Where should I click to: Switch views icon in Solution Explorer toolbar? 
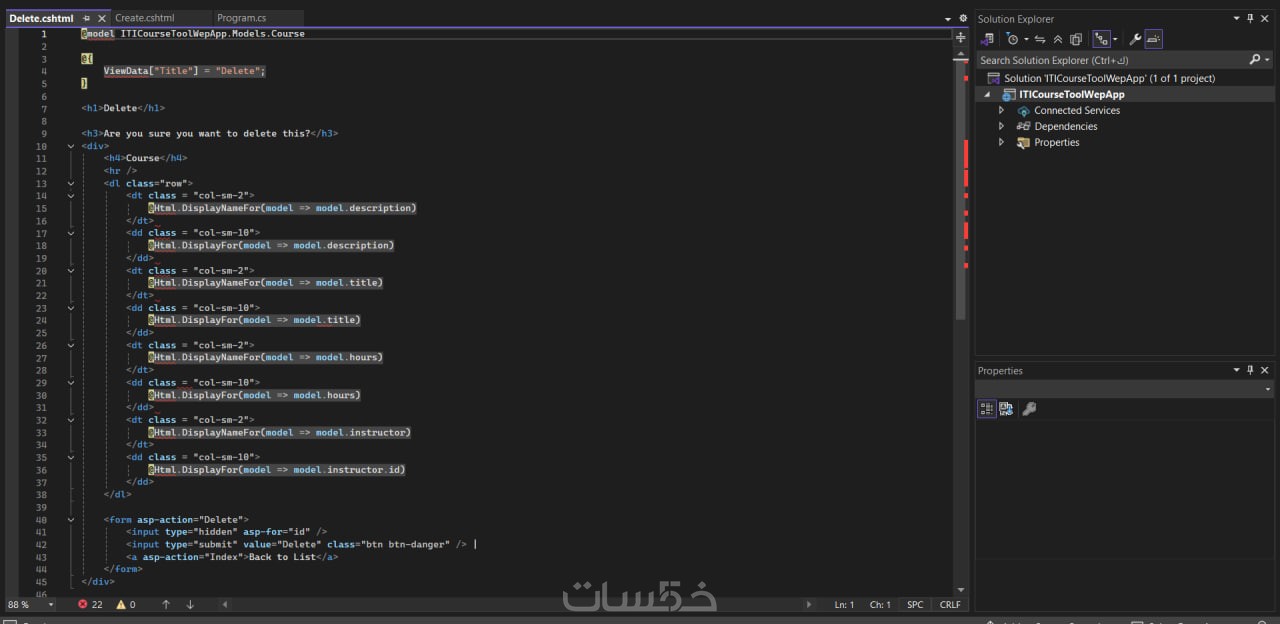click(x=988, y=39)
